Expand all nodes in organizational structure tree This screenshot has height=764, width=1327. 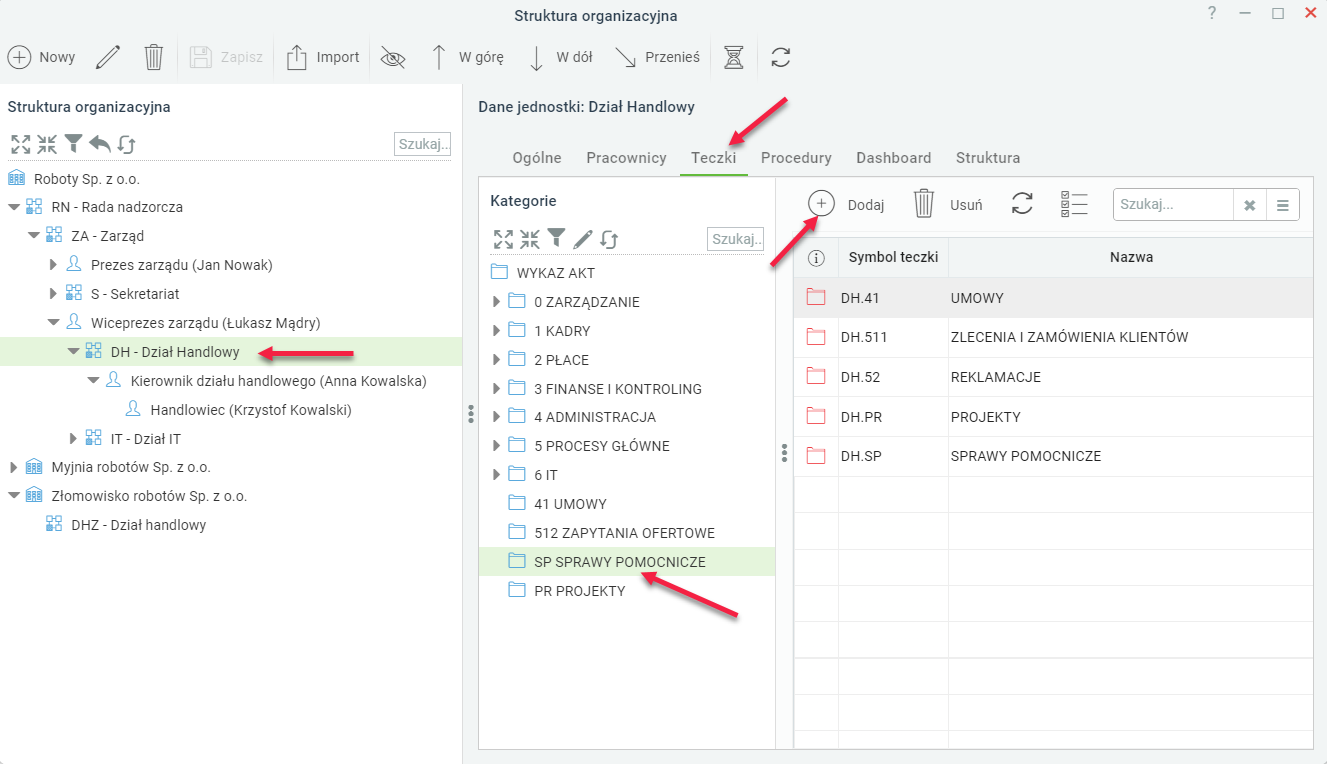coord(20,144)
